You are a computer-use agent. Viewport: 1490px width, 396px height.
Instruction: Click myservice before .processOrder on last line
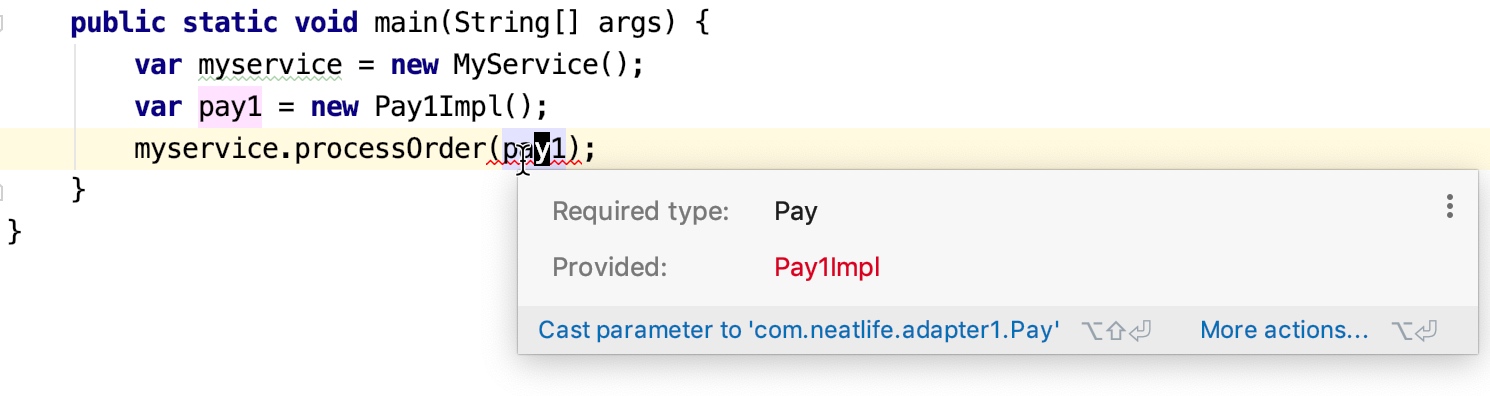[206, 149]
